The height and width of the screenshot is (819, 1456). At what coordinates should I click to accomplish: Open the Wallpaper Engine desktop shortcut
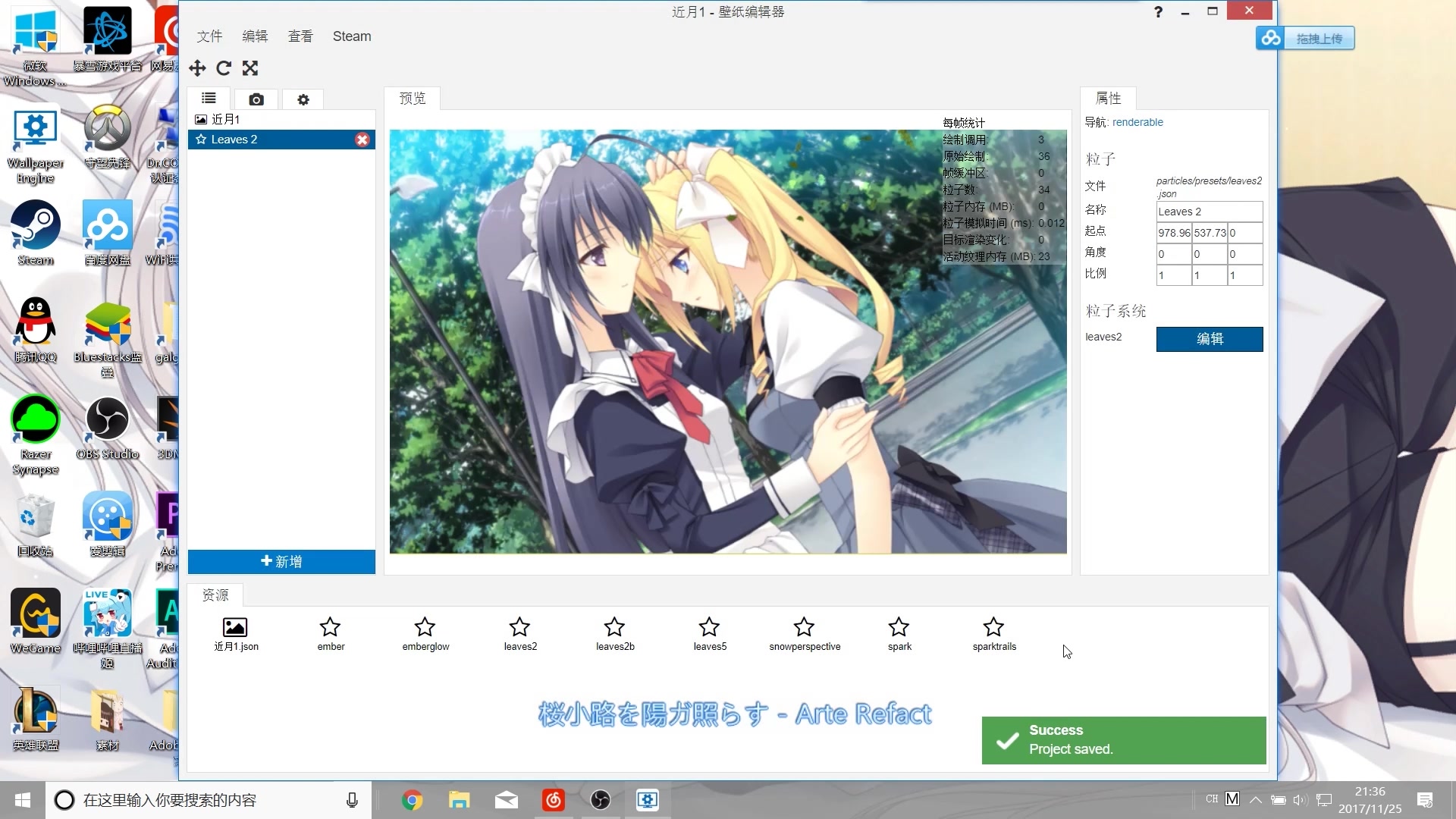36,144
